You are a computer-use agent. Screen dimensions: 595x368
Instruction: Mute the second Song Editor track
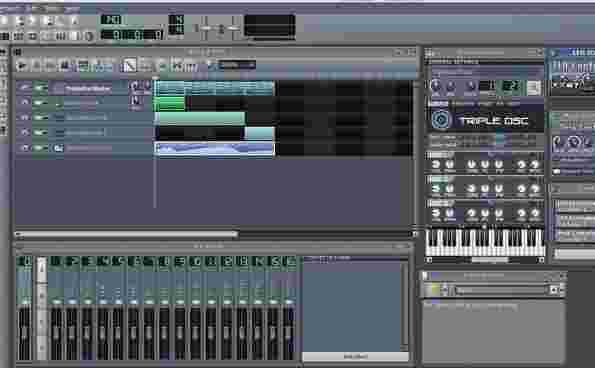(39, 103)
